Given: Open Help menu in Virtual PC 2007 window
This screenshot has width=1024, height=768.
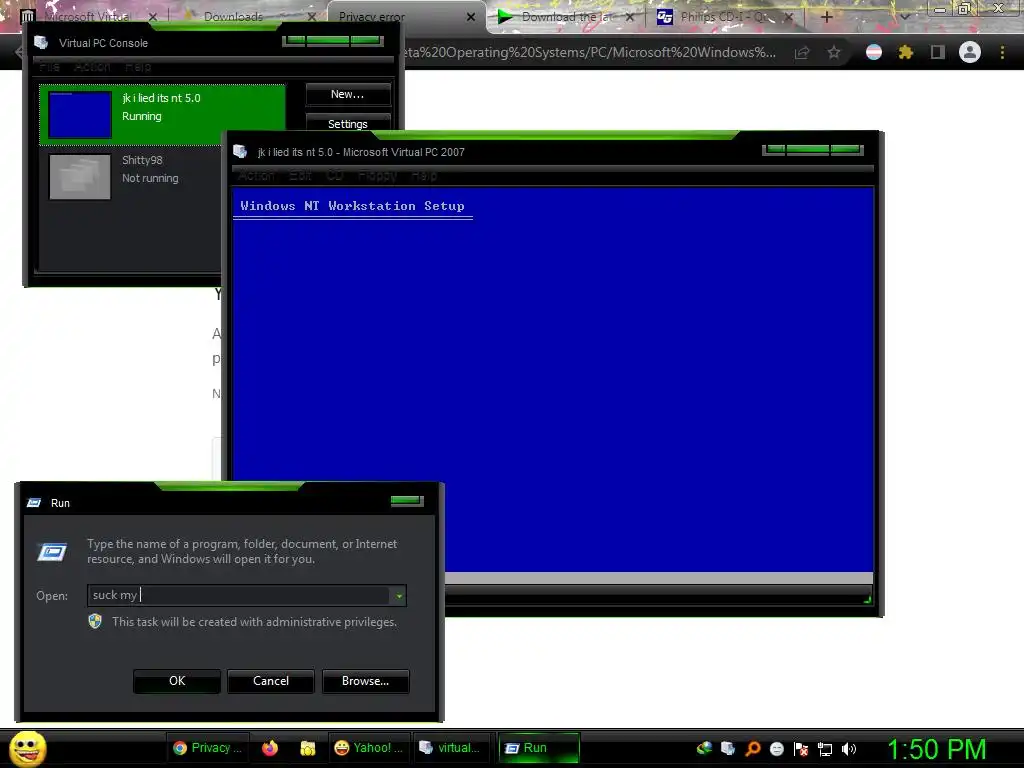Looking at the screenshot, I should pyautogui.click(x=424, y=176).
